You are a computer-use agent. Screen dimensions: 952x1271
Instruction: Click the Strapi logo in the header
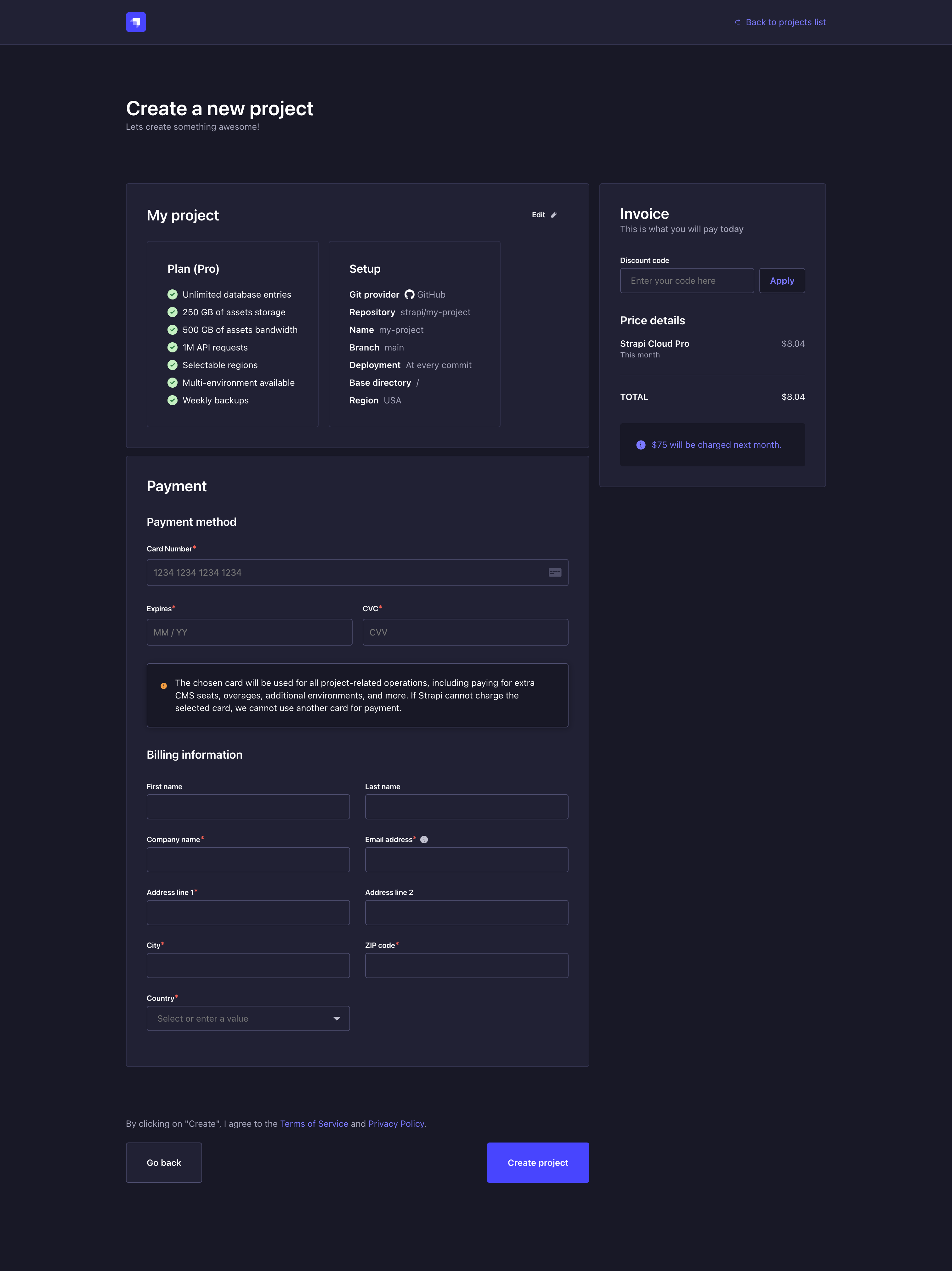click(x=136, y=22)
